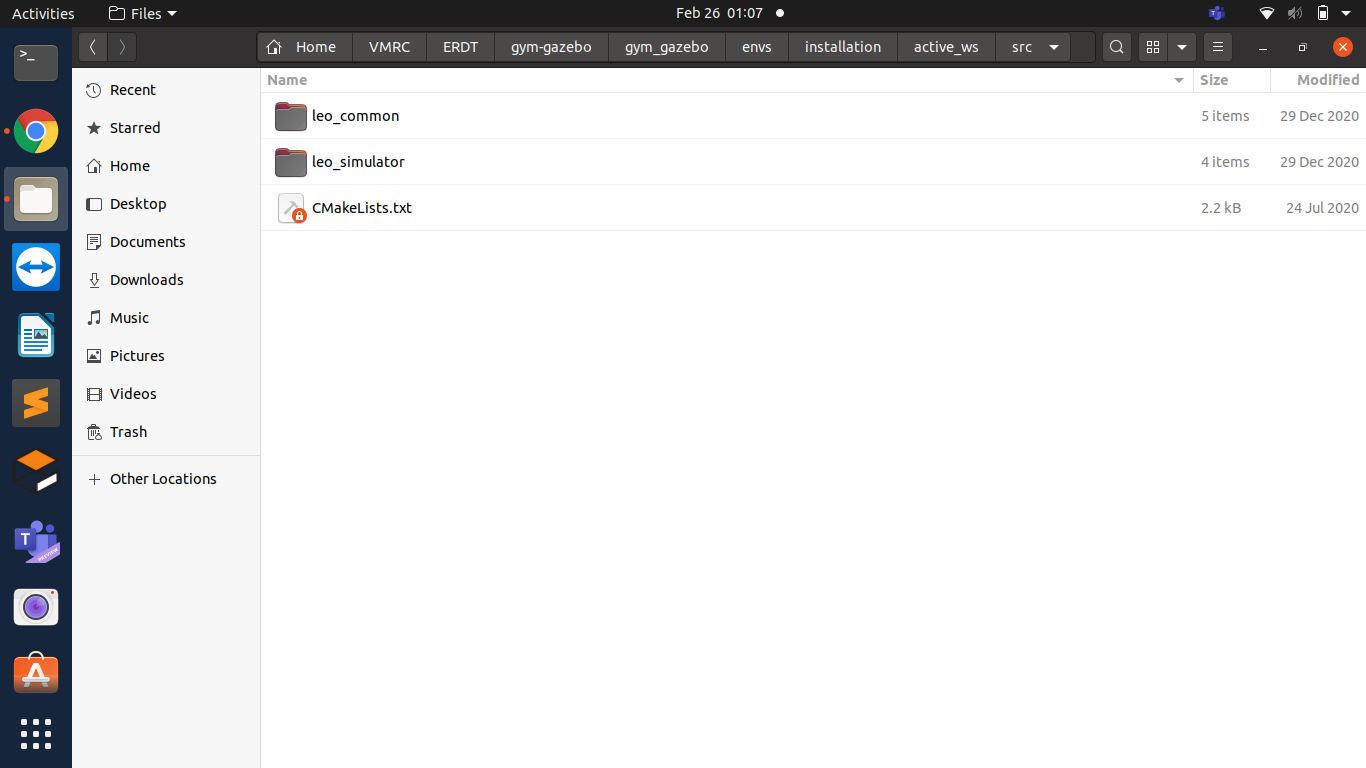The height and width of the screenshot is (768, 1366).
Task: Click "2.2 kB" size for CMakeLists.txt
Action: point(1221,208)
